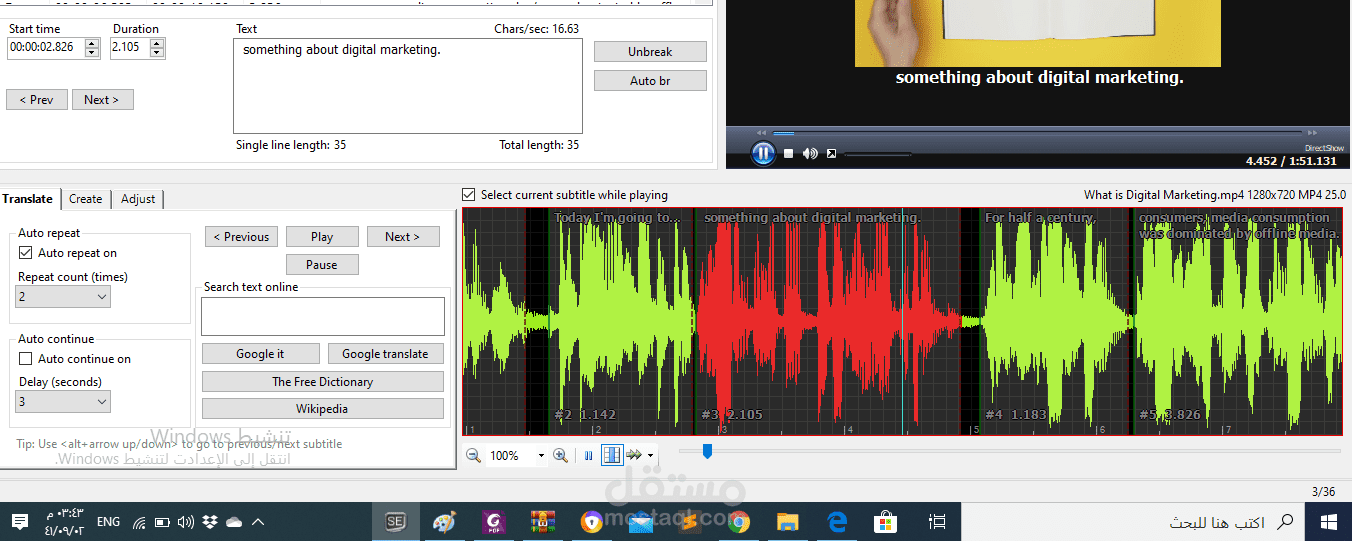This screenshot has height=541, width=1352.
Task: Mute the video player's volume
Action: (x=810, y=153)
